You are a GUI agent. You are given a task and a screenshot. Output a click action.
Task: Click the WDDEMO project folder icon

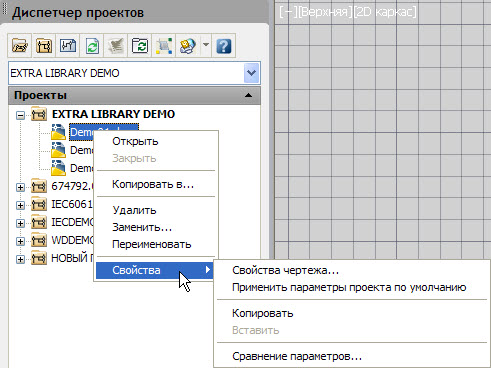39,240
